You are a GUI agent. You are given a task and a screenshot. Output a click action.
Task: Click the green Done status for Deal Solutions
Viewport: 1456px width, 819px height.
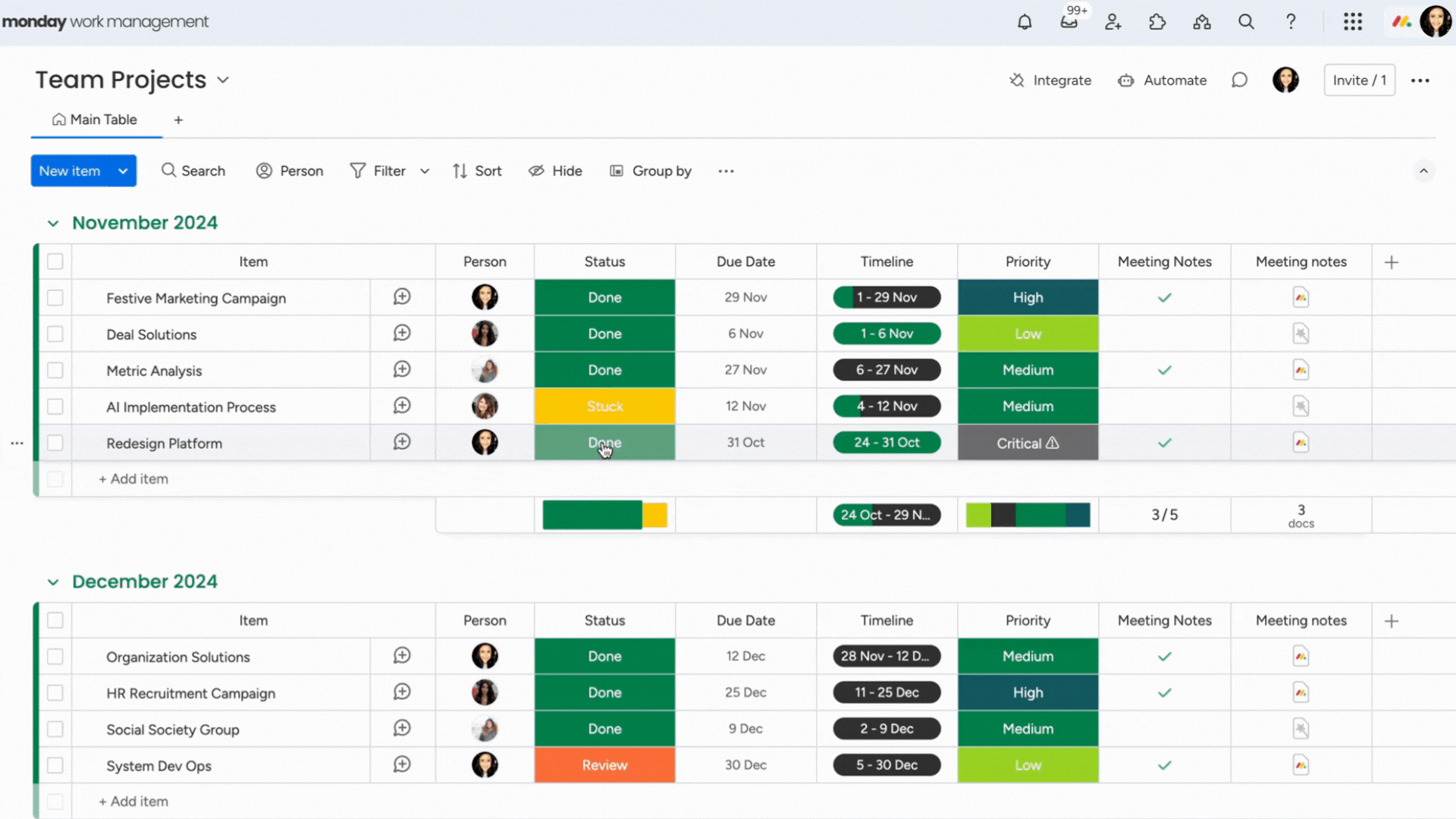pyautogui.click(x=604, y=334)
